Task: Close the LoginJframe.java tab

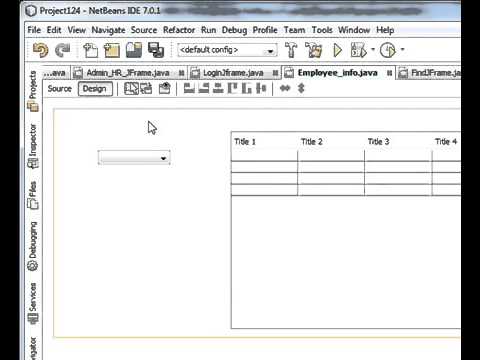Action: tap(275, 73)
